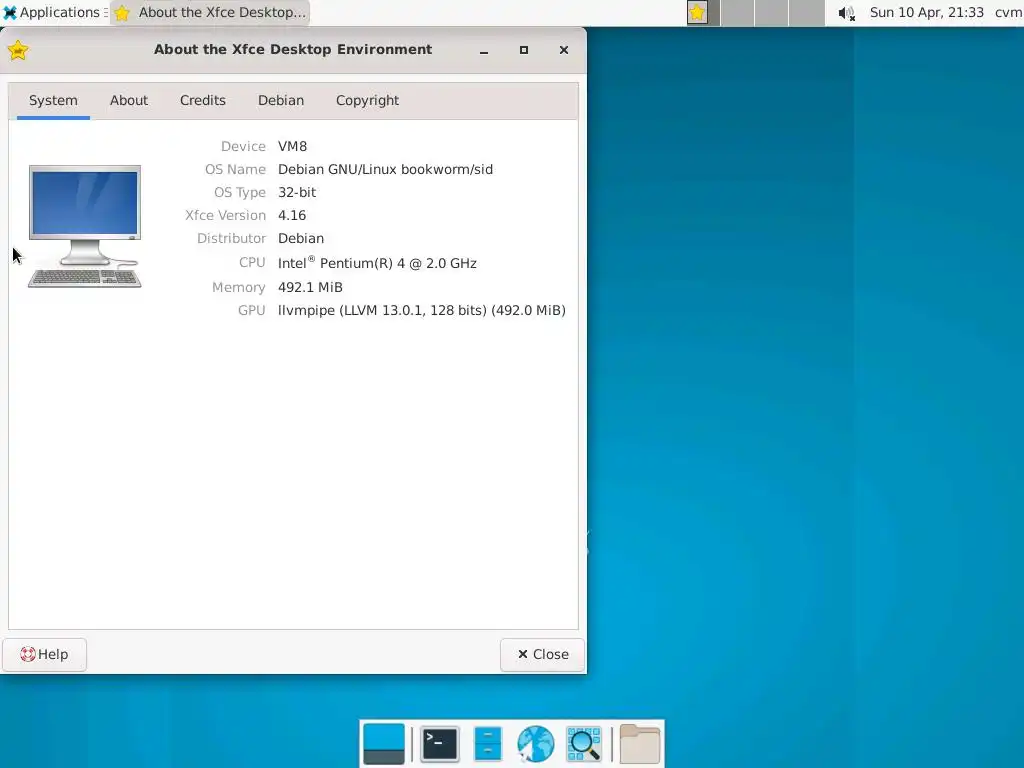Switch to the System tab

pos(53,101)
